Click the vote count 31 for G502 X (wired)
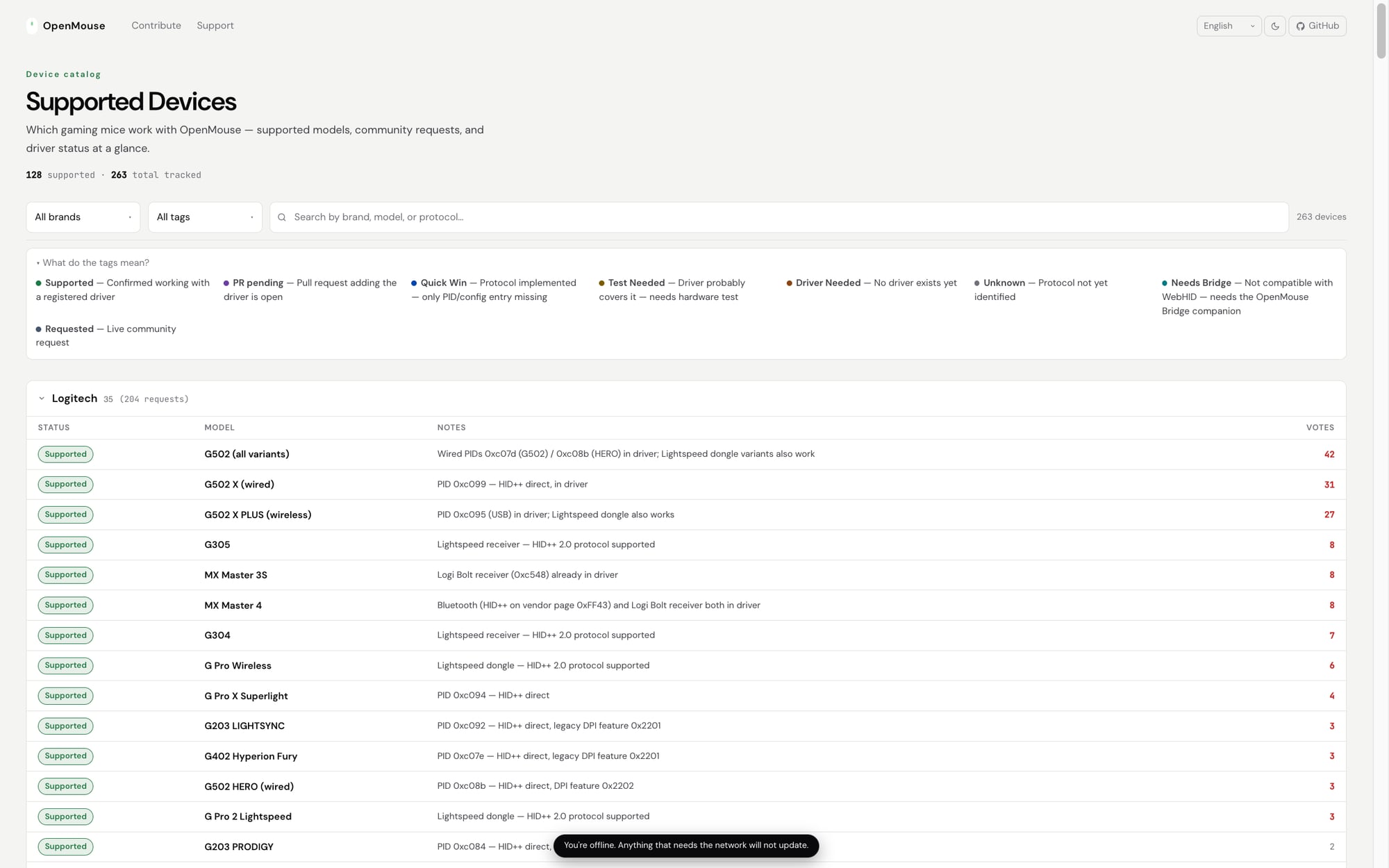 click(x=1329, y=485)
